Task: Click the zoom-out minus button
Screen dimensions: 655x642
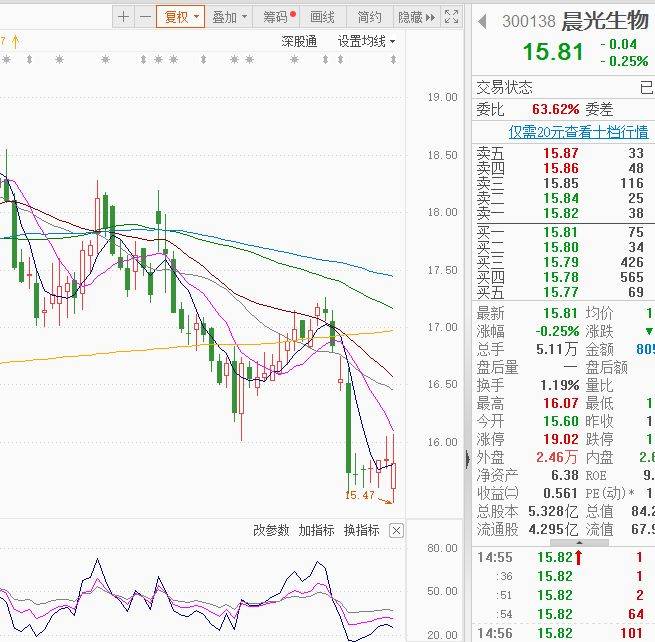Action: [145, 17]
